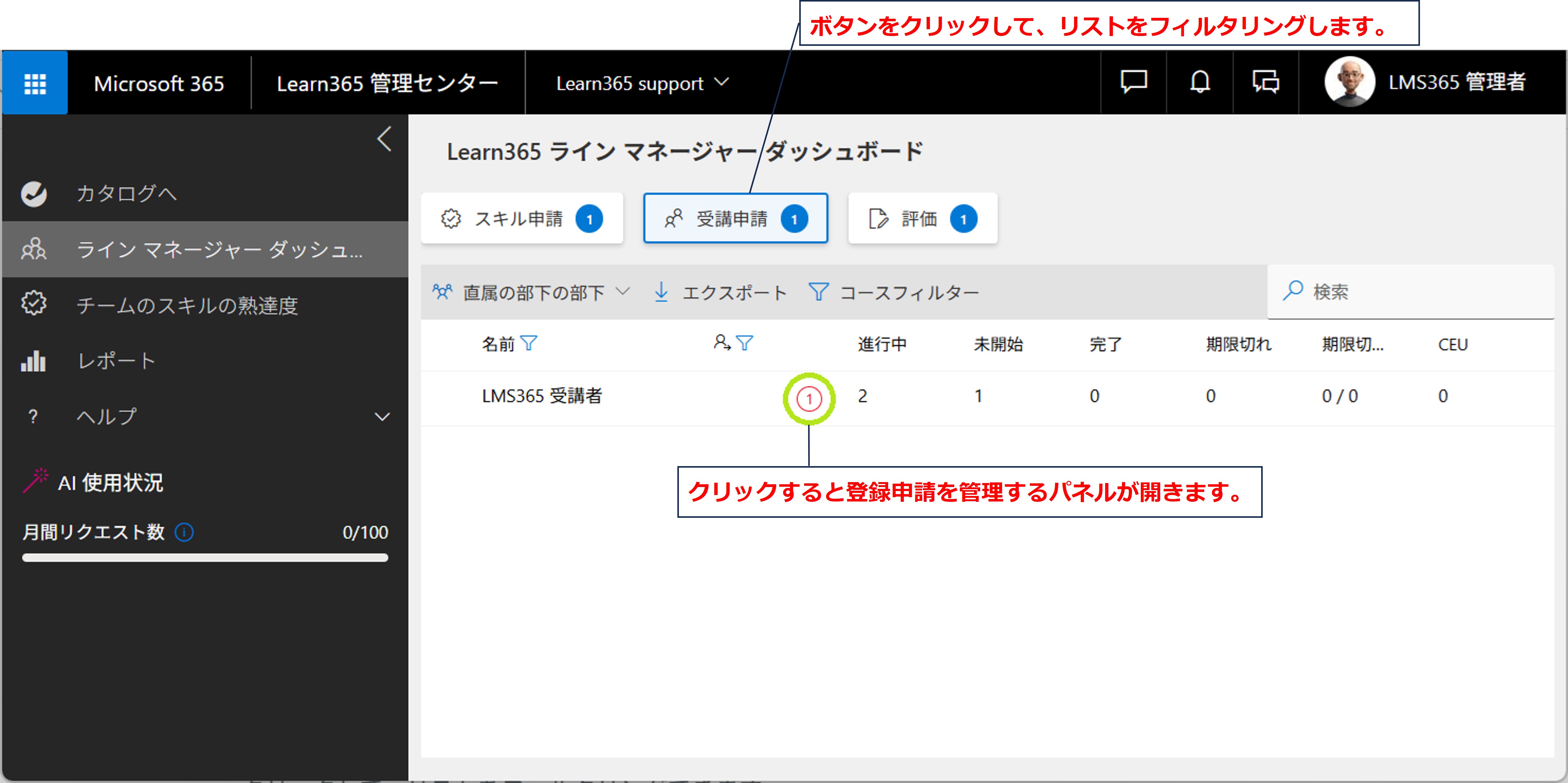The width and height of the screenshot is (1568, 783).
Task: Click ヘルプ in the sidebar
Action: tap(106, 417)
